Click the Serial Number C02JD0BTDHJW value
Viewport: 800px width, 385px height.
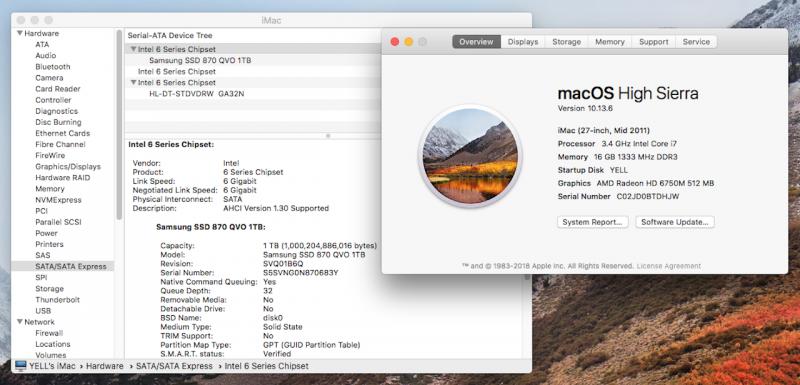648,196
